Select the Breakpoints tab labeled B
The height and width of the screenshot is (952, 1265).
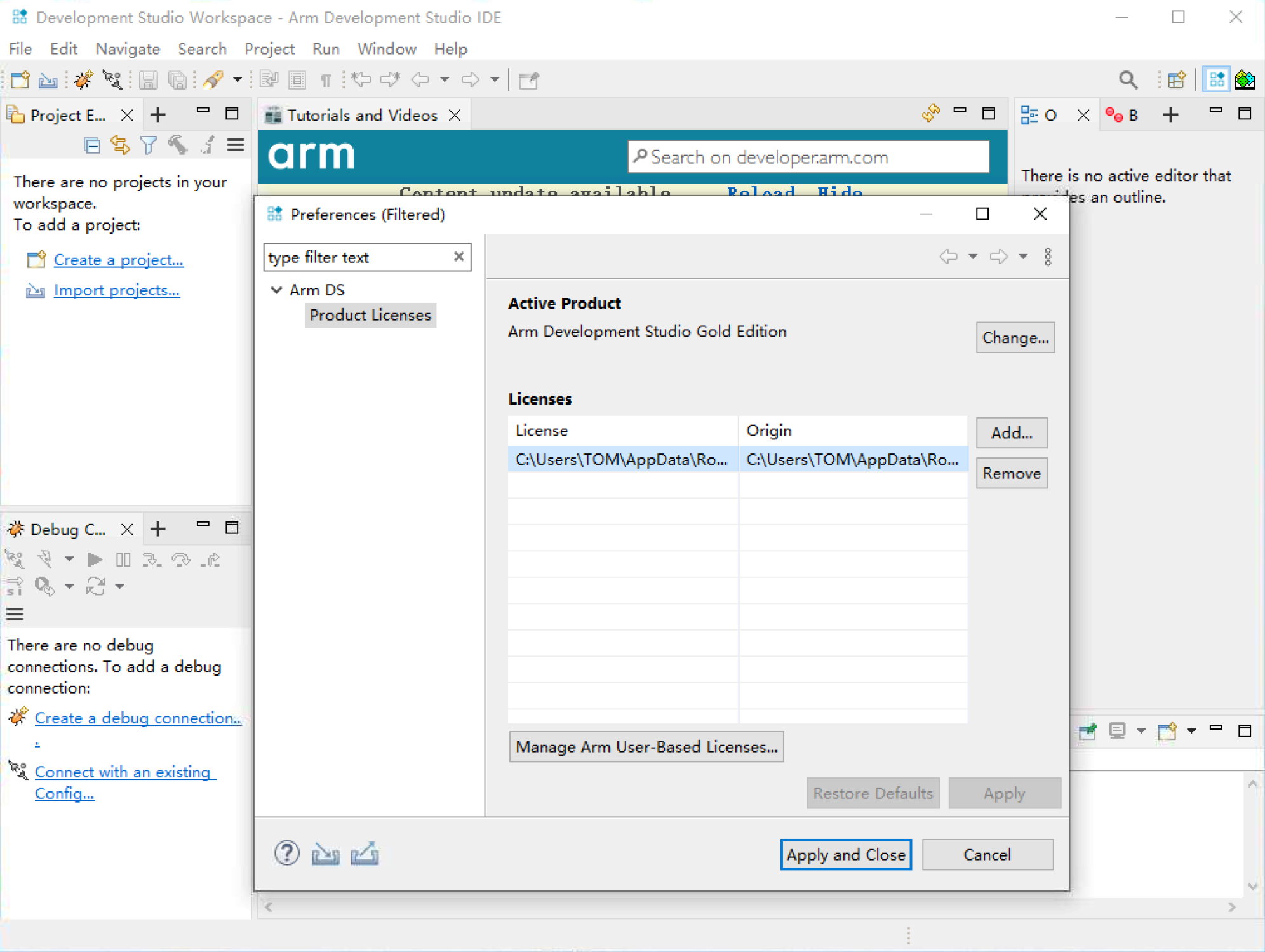pyautogui.click(x=1123, y=115)
